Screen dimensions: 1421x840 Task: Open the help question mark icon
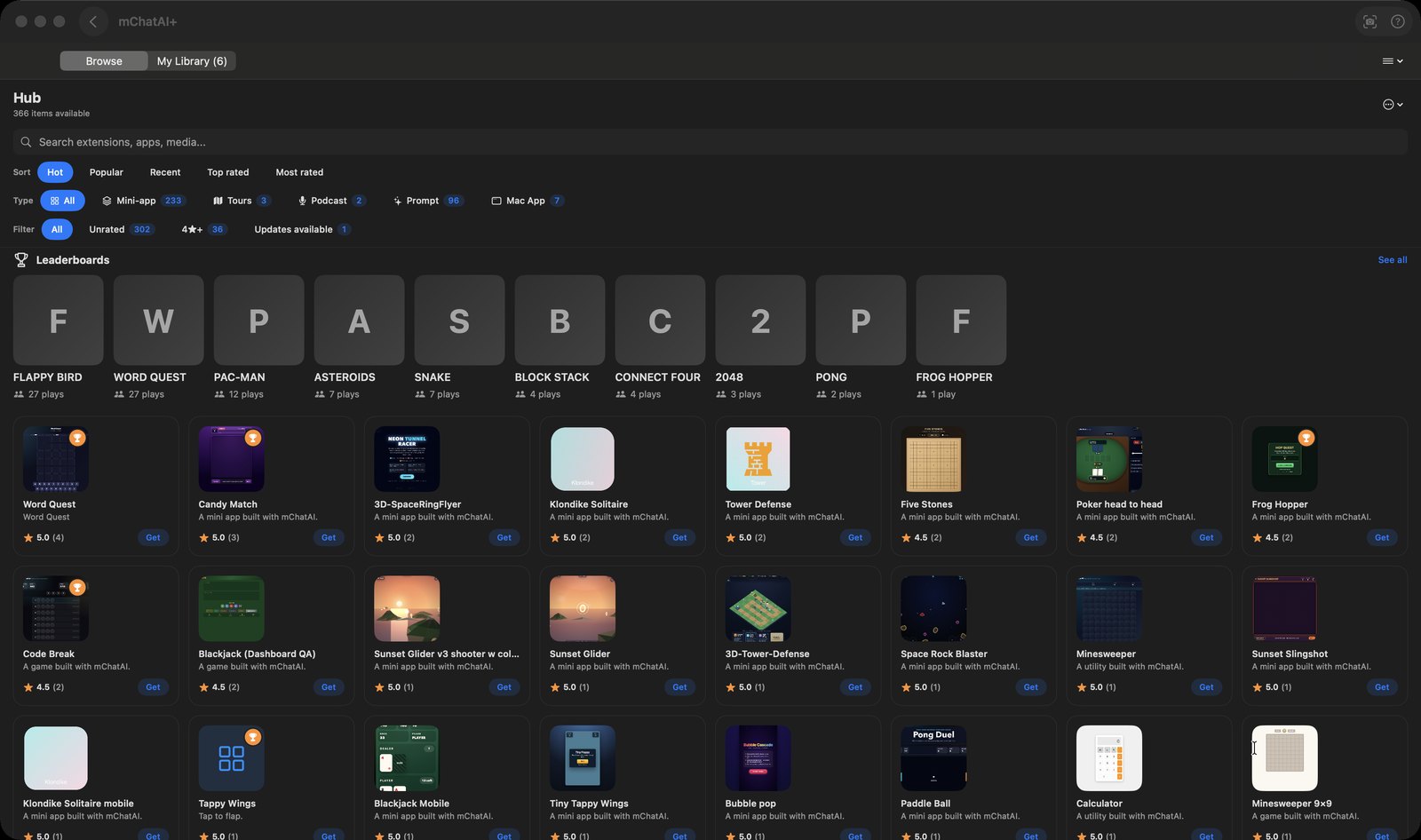pos(1398,21)
